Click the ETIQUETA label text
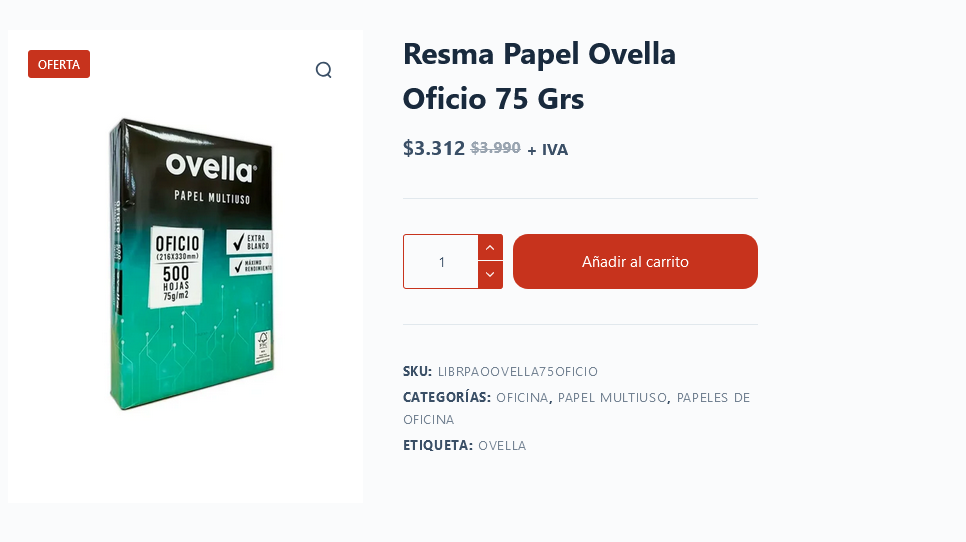 [438, 445]
